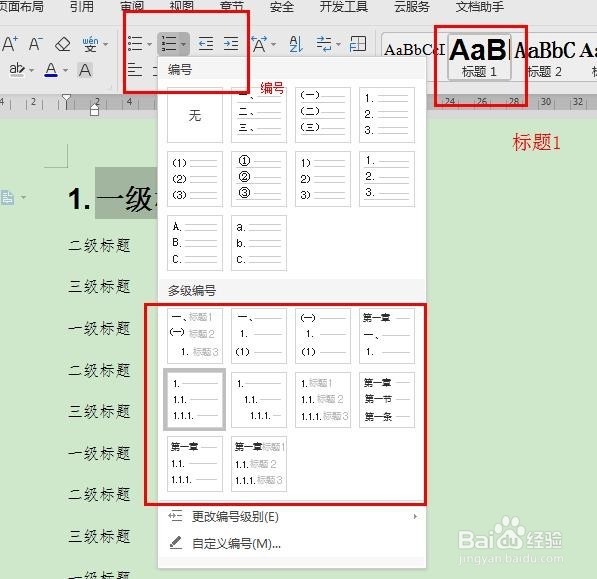The height and width of the screenshot is (579, 597).
Task: Click the phonetic guide wén icon
Action: 90,44
